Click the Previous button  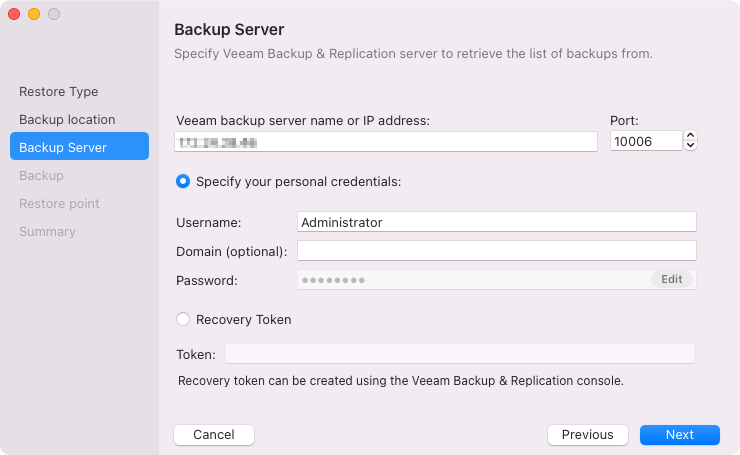click(588, 435)
